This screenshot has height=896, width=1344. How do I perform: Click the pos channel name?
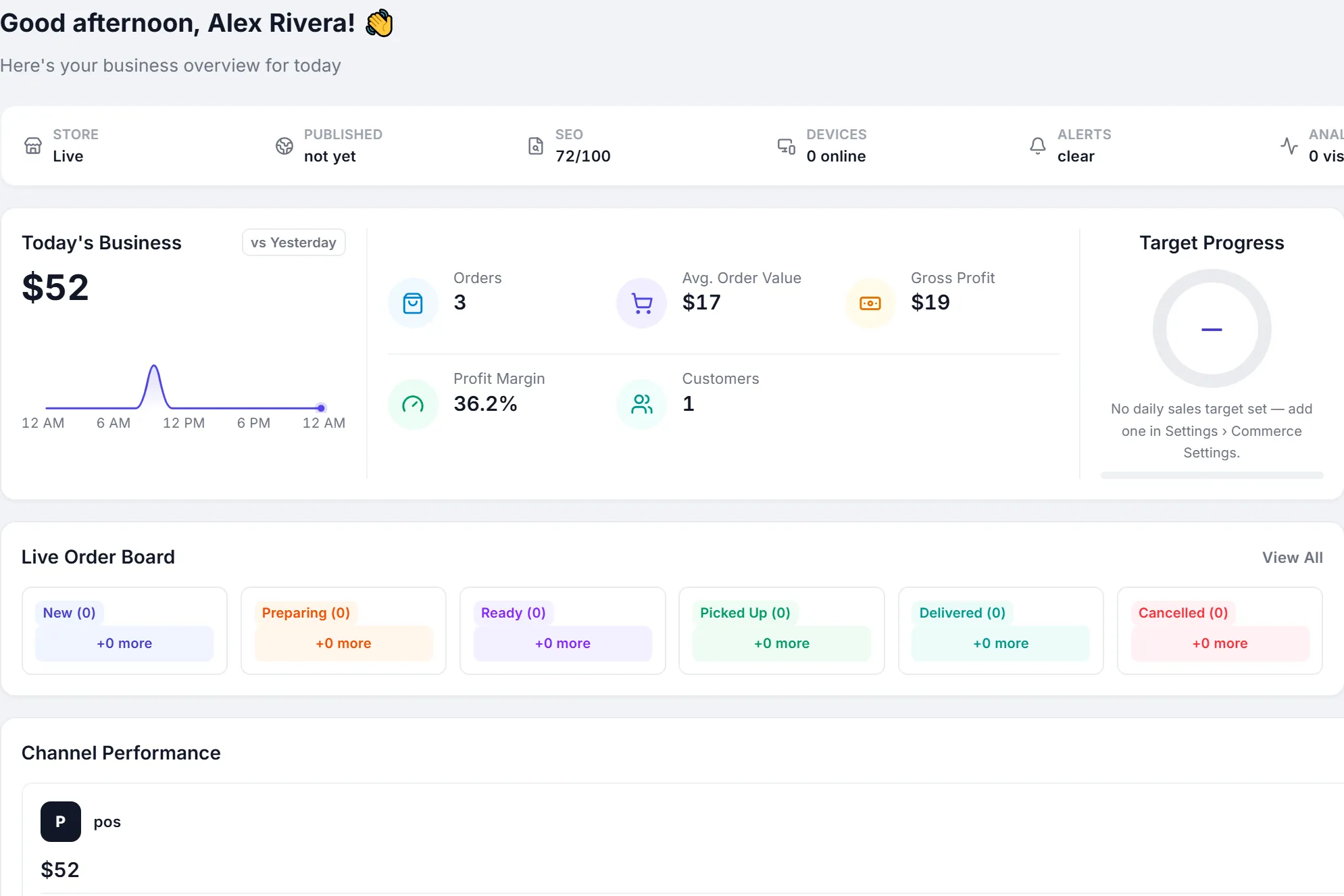(107, 822)
